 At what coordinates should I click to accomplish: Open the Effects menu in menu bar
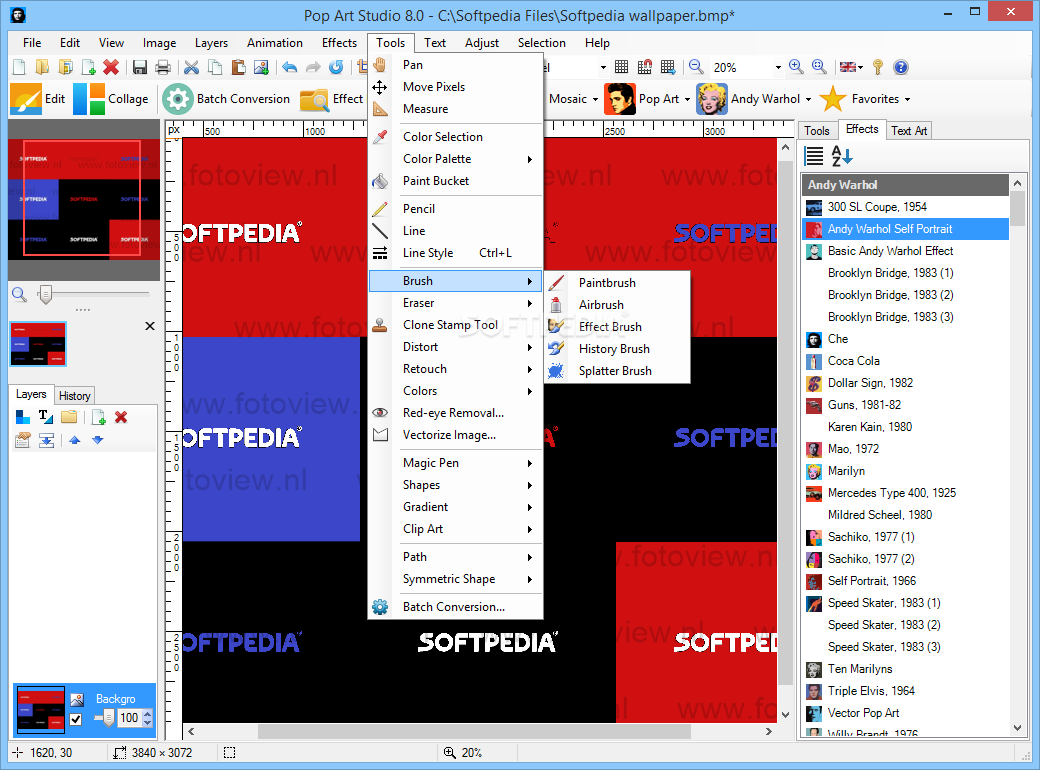point(340,43)
